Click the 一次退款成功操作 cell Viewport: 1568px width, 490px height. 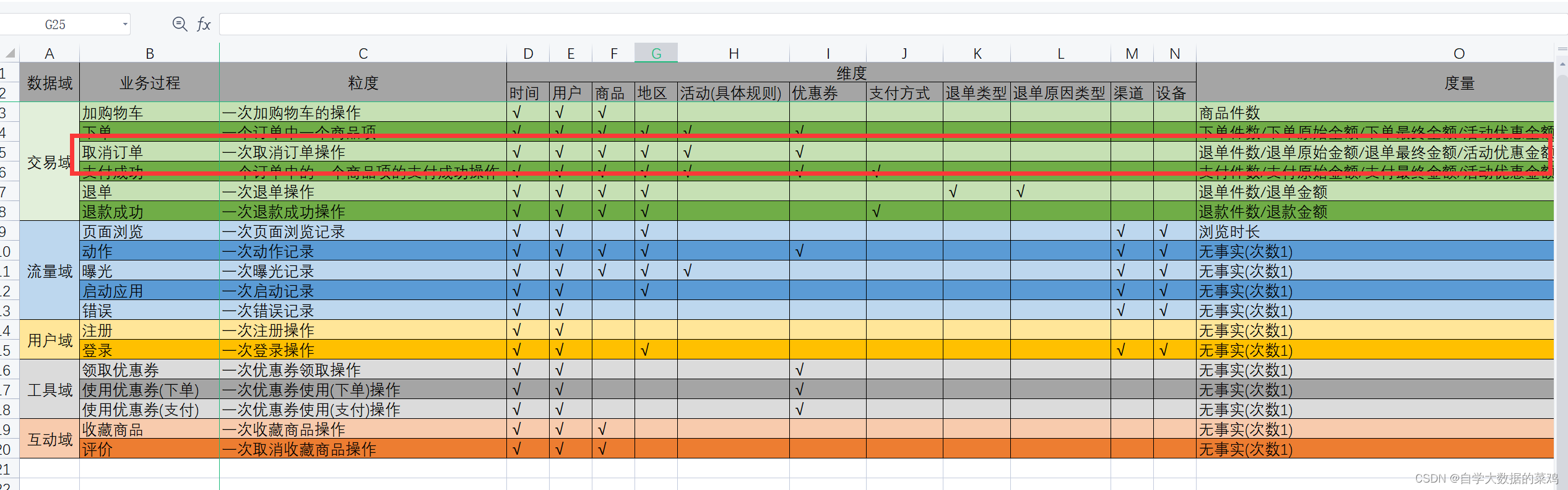363,211
